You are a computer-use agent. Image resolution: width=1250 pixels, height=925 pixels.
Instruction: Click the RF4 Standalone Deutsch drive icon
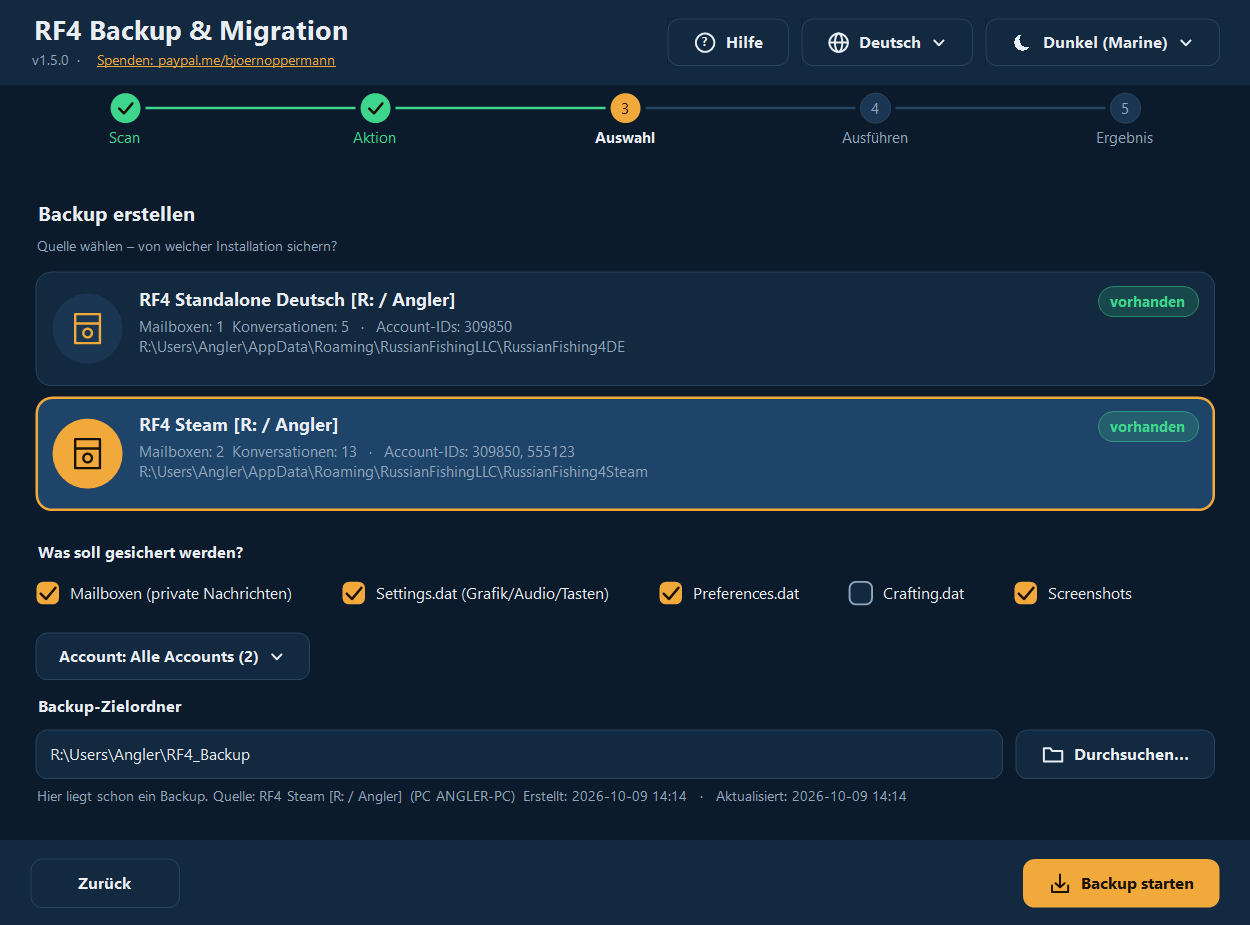pyautogui.click(x=87, y=329)
